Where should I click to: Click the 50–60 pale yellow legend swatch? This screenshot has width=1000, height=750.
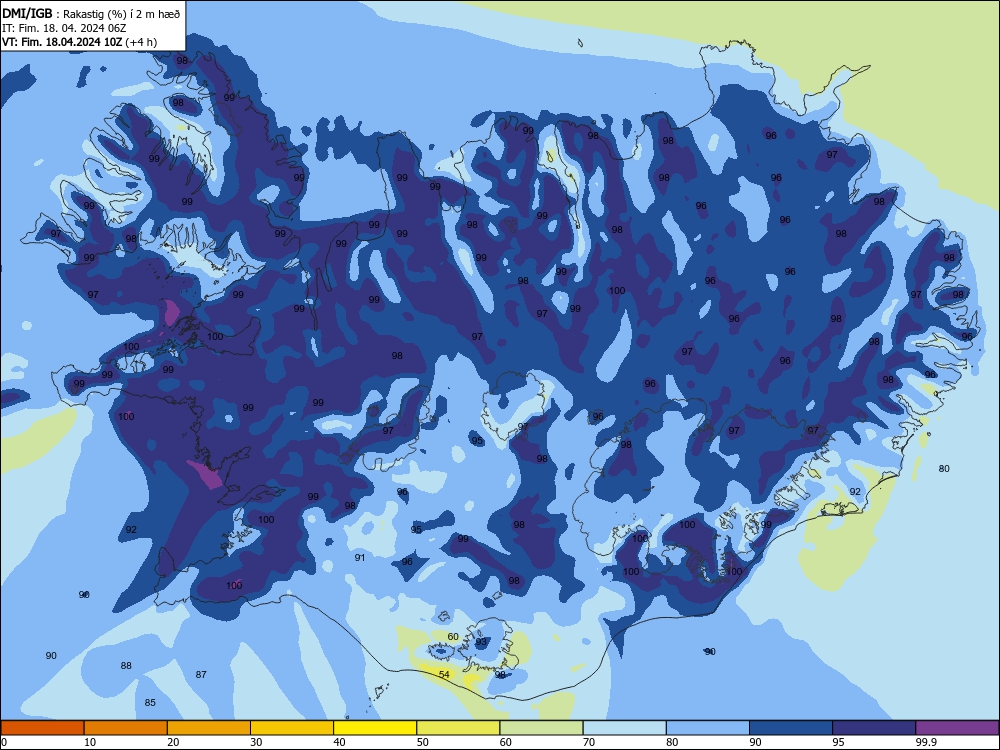[x=459, y=728]
